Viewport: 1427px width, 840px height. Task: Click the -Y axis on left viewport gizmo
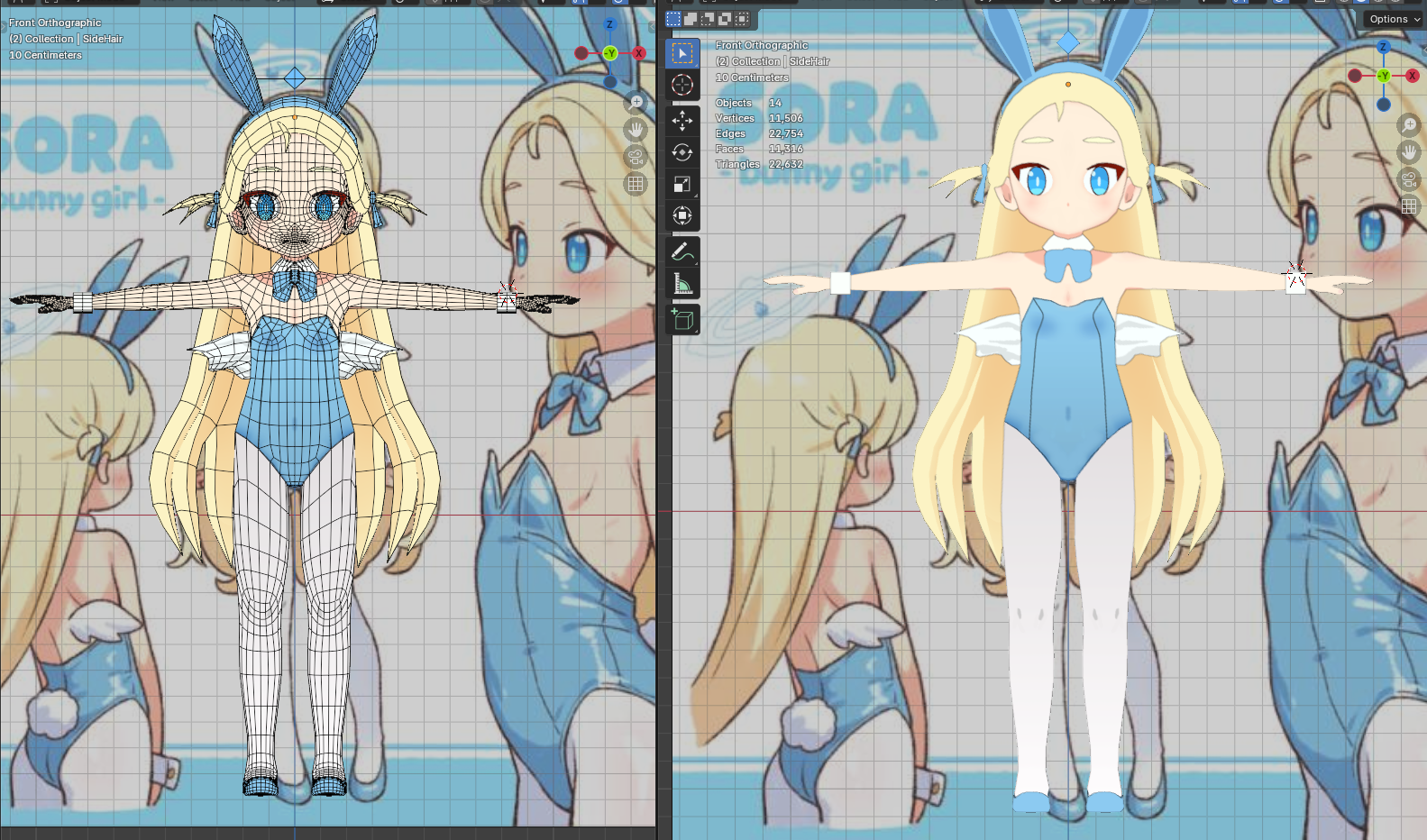[x=610, y=53]
